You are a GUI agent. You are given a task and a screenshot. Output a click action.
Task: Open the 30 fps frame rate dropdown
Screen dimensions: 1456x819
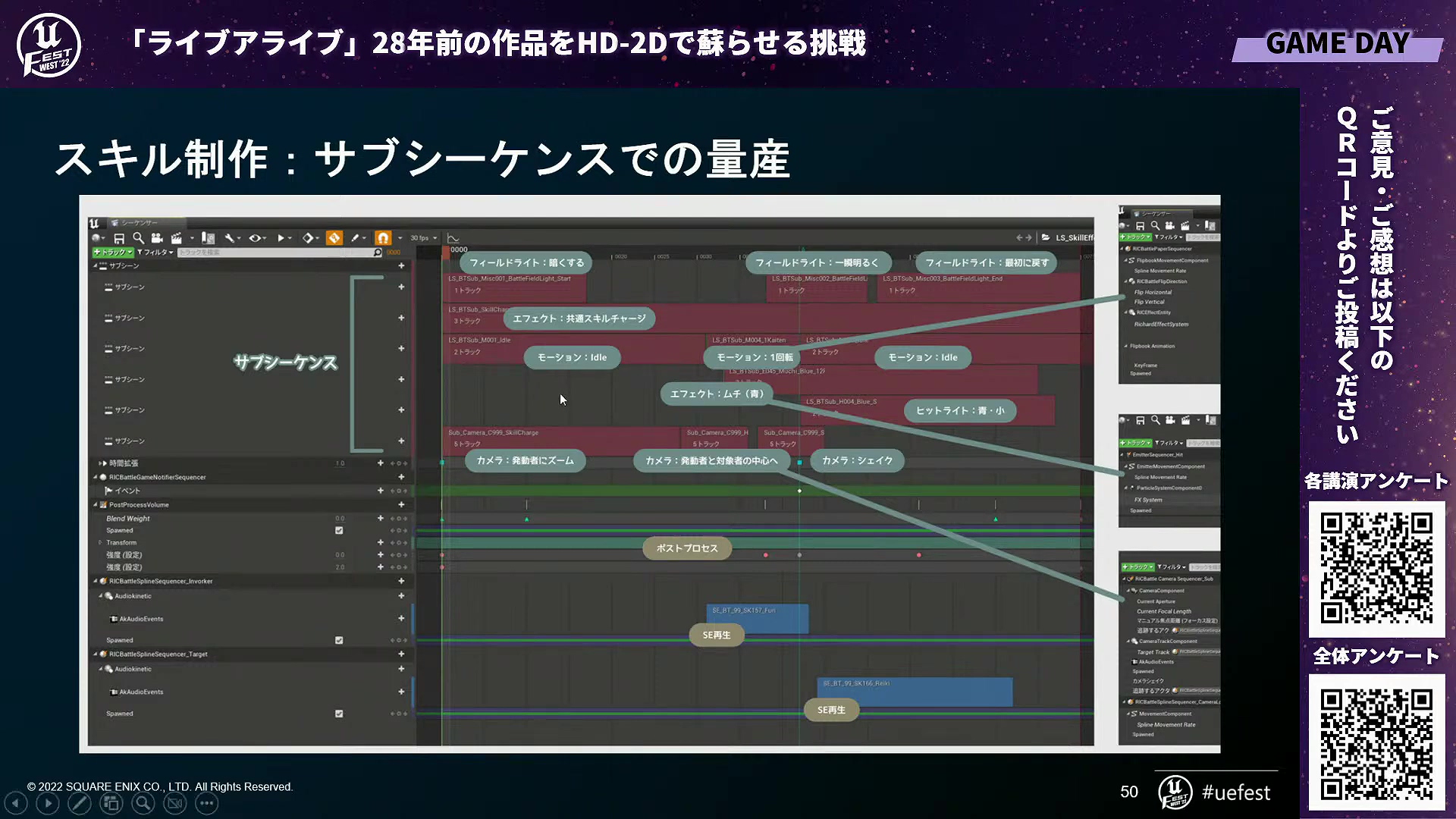pos(423,238)
